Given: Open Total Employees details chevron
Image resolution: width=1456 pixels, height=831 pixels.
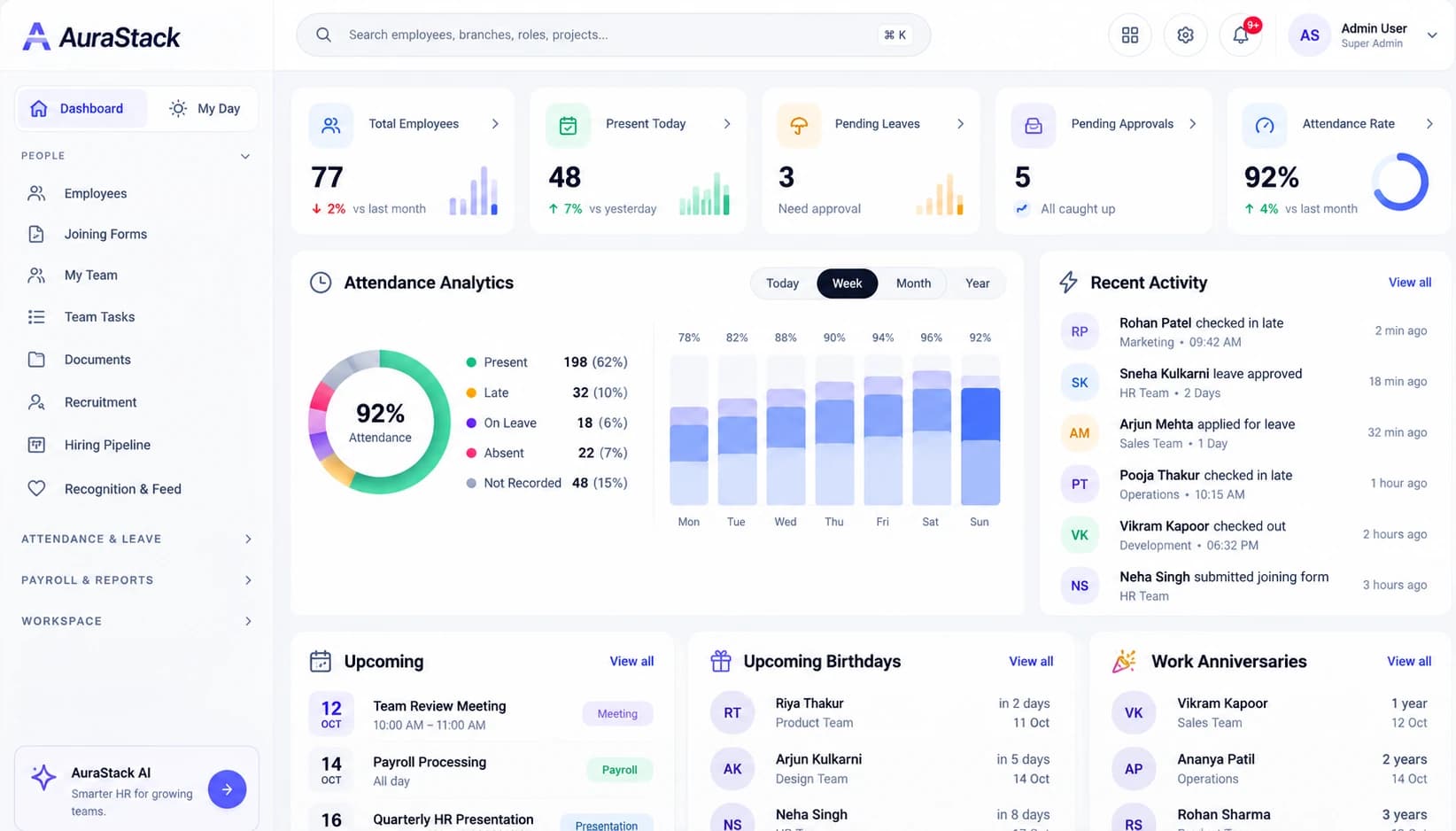Looking at the screenshot, I should tap(495, 124).
